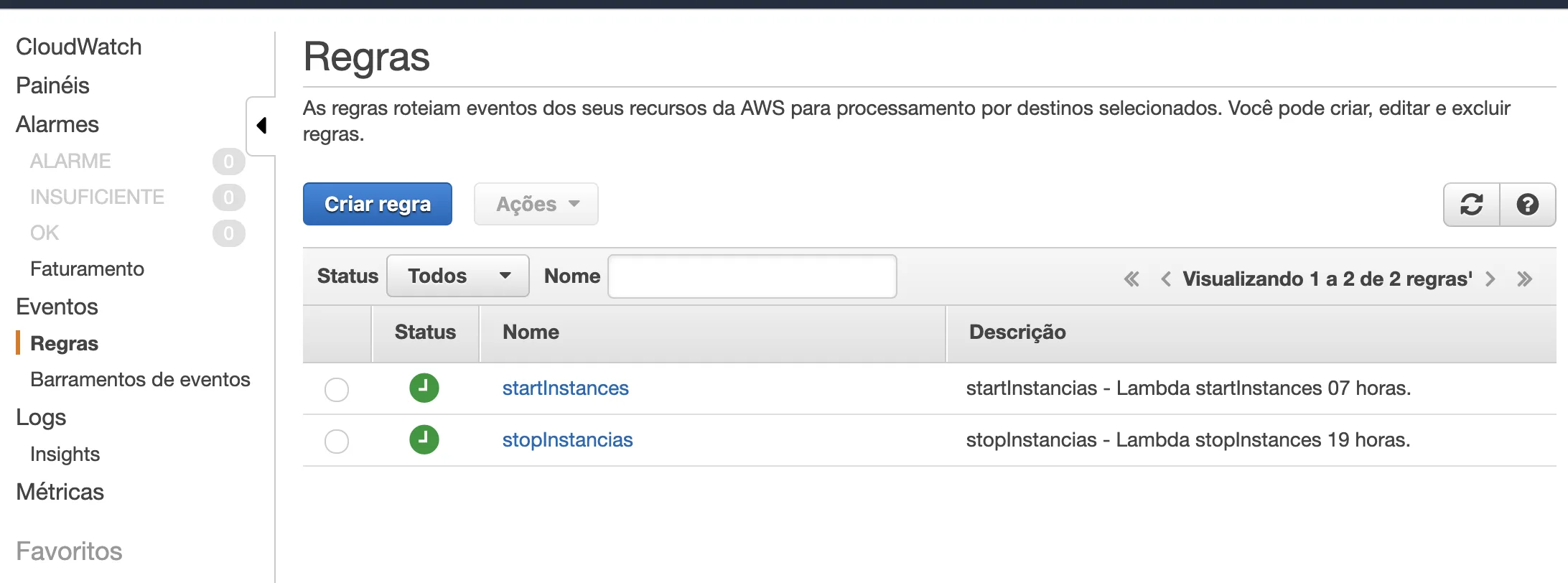Screen dimensions: 1568x583
Task: Click the Nome filter text field
Action: point(752,276)
